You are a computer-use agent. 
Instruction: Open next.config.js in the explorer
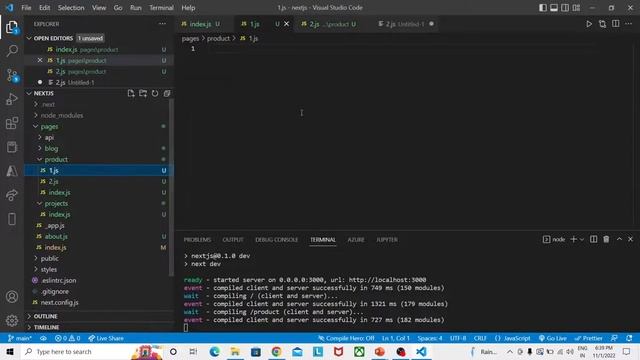point(60,302)
